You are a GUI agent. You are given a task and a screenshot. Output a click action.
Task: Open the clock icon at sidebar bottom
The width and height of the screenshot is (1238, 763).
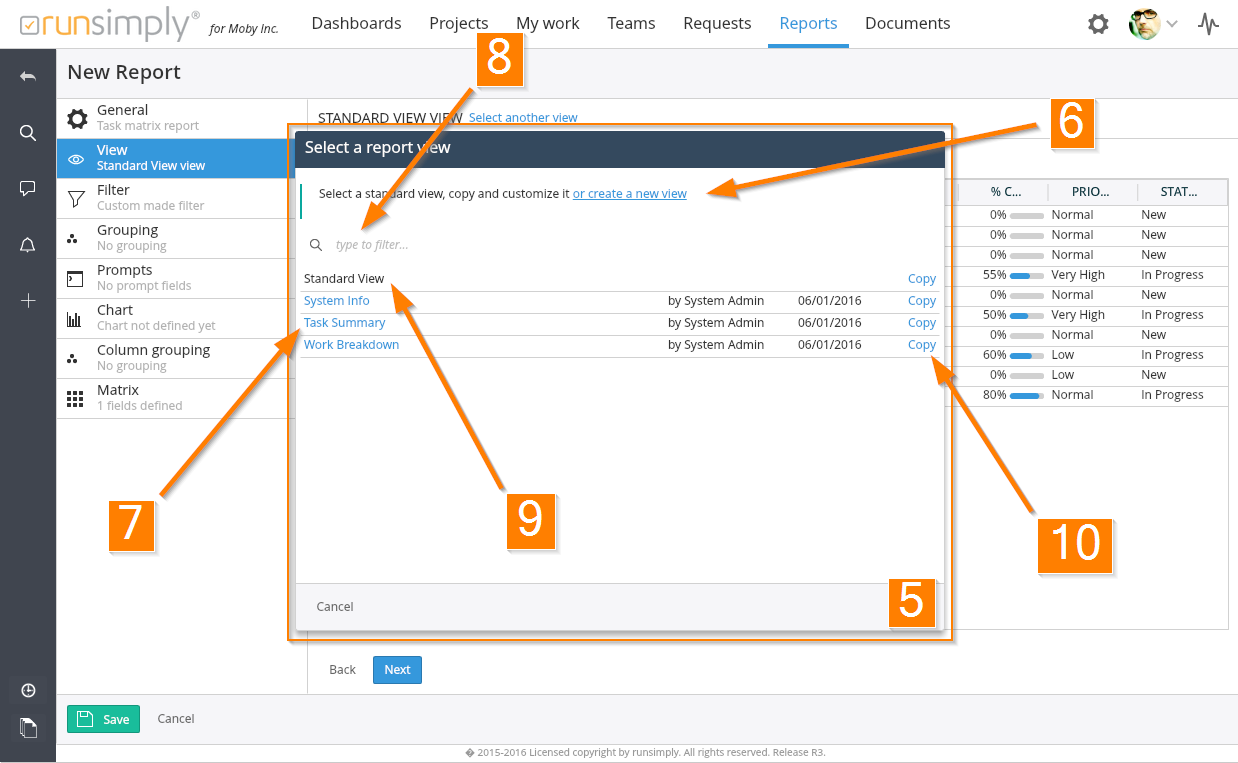28,691
